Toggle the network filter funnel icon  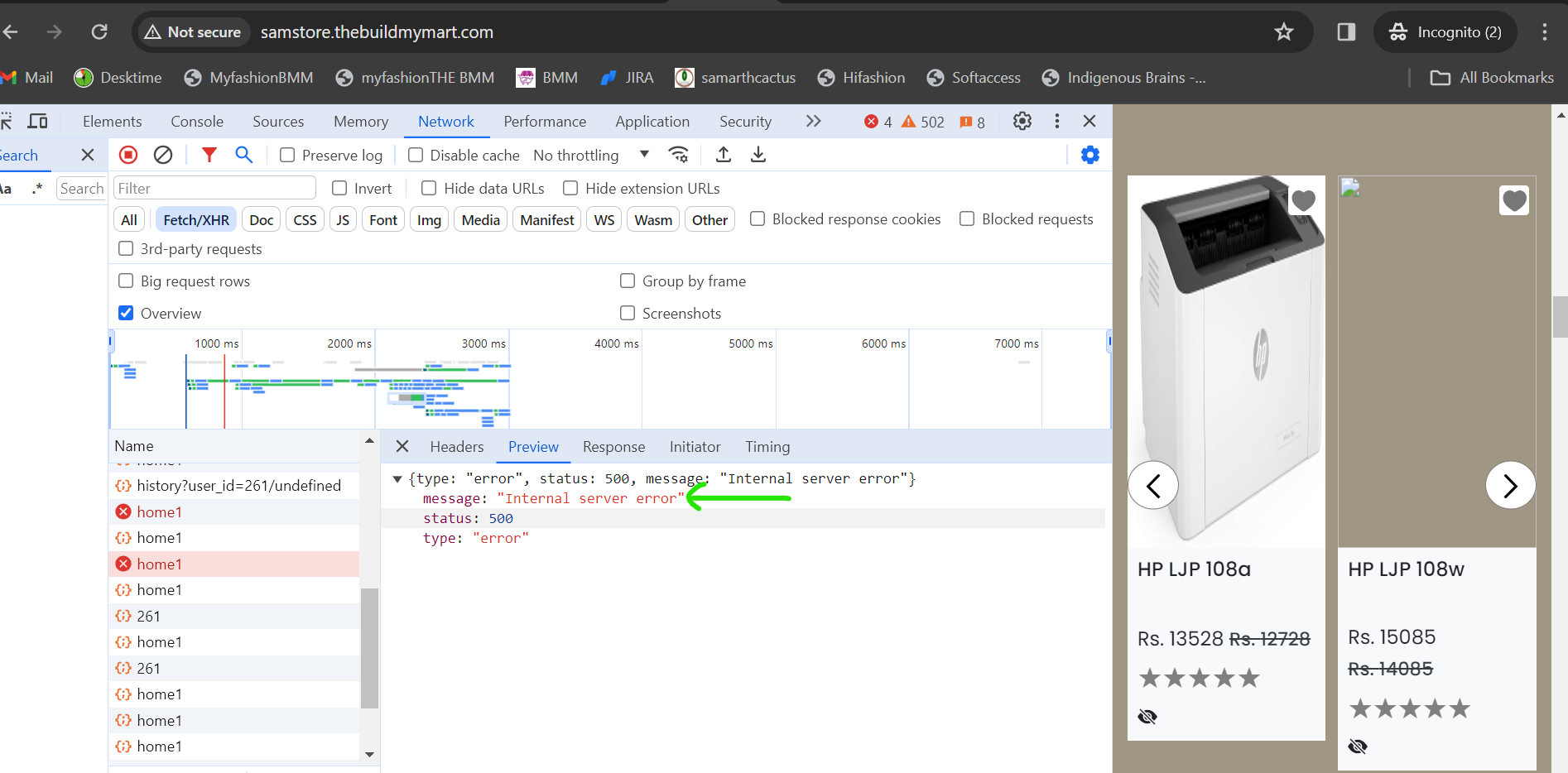pos(209,155)
